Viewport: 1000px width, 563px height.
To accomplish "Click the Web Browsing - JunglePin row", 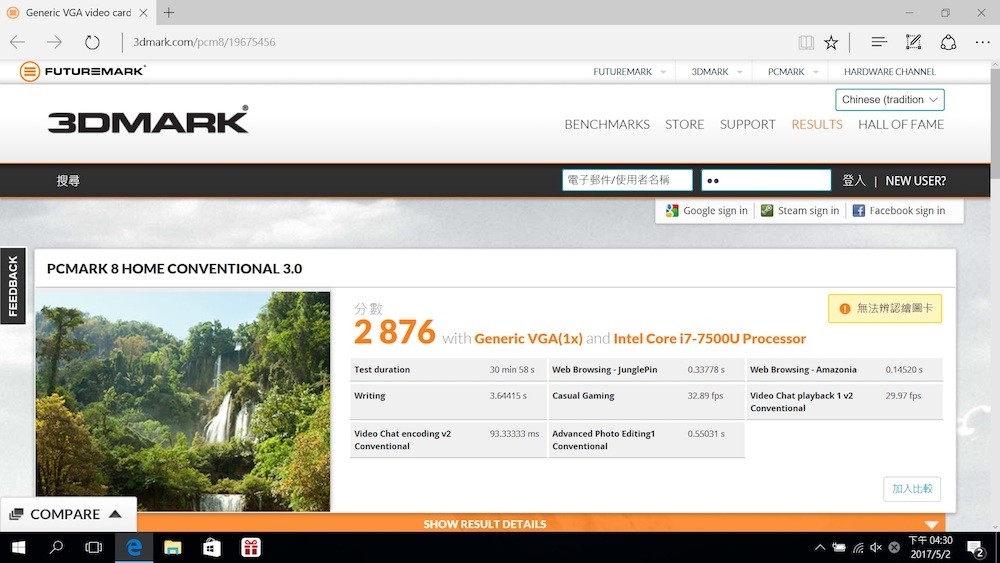I will (x=646, y=370).
